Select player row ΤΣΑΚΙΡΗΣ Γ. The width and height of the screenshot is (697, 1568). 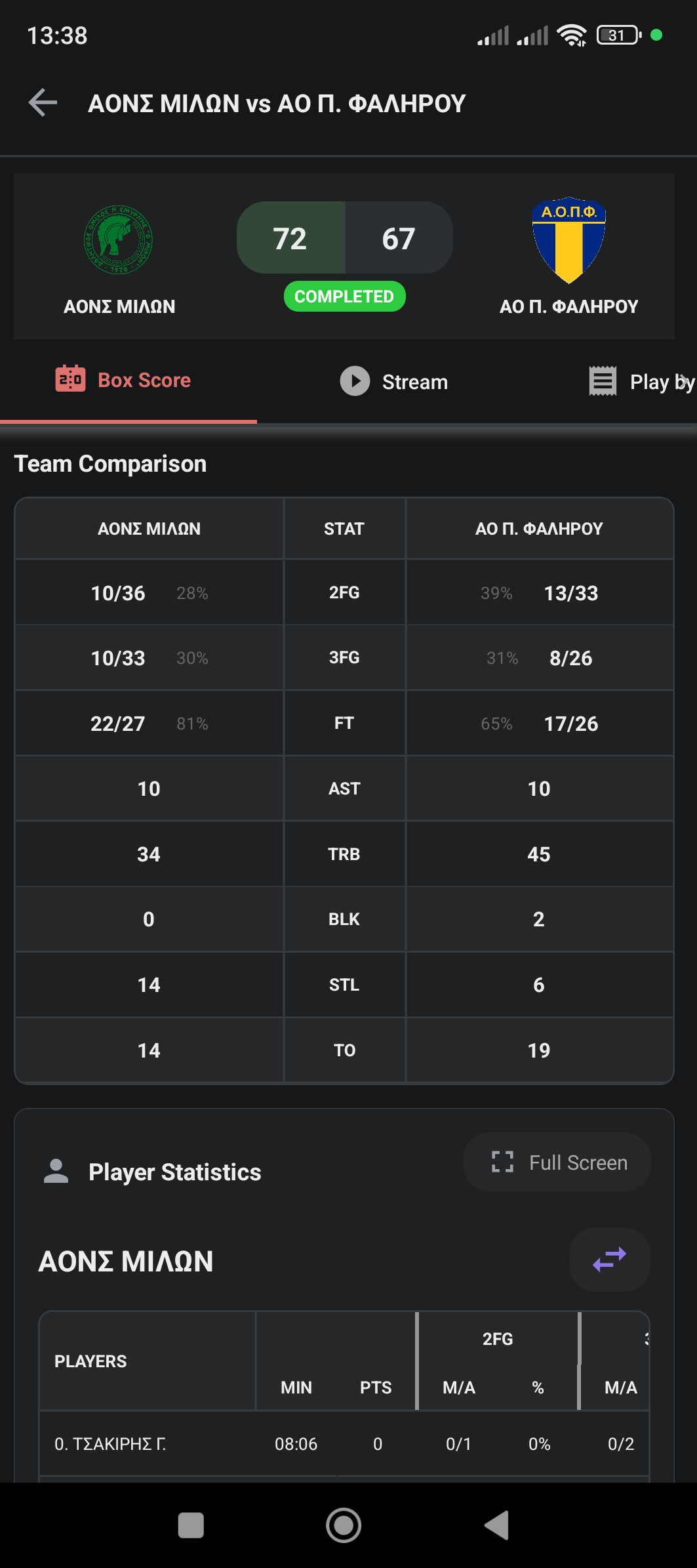point(110,1444)
